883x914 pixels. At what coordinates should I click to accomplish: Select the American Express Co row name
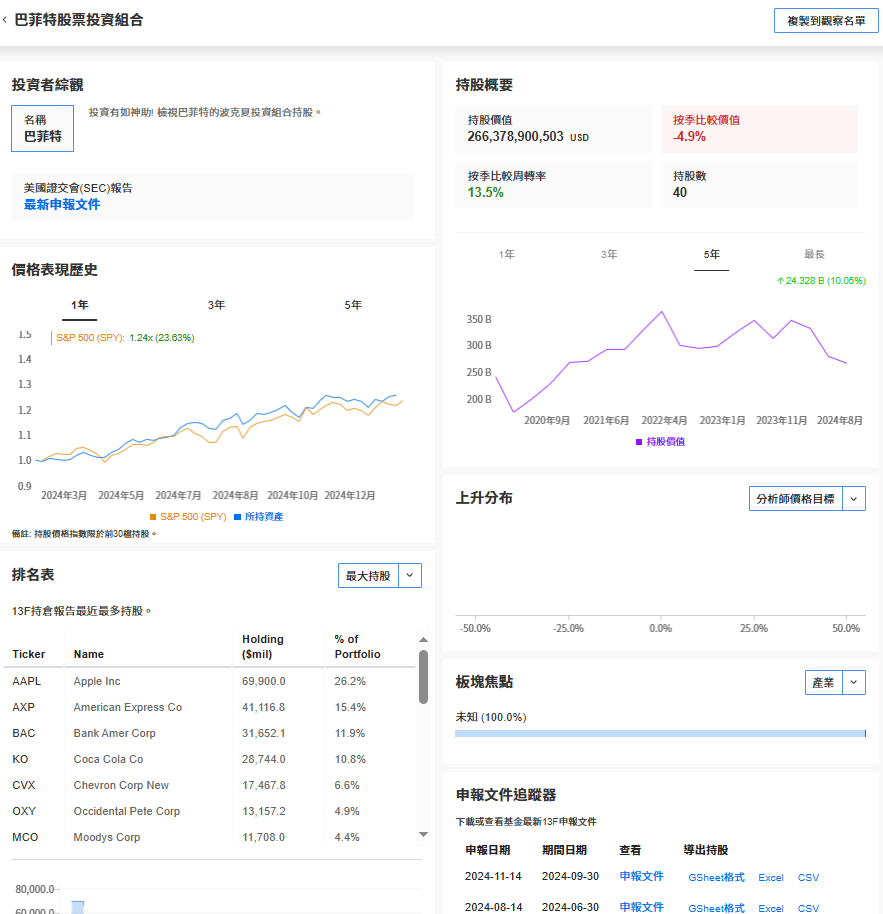pos(128,707)
